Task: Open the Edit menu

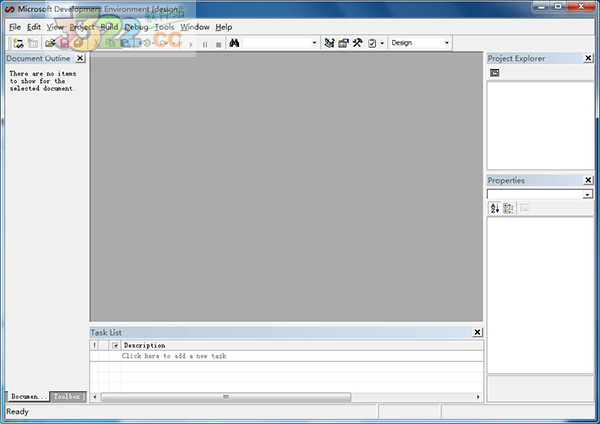Action: tap(34, 27)
